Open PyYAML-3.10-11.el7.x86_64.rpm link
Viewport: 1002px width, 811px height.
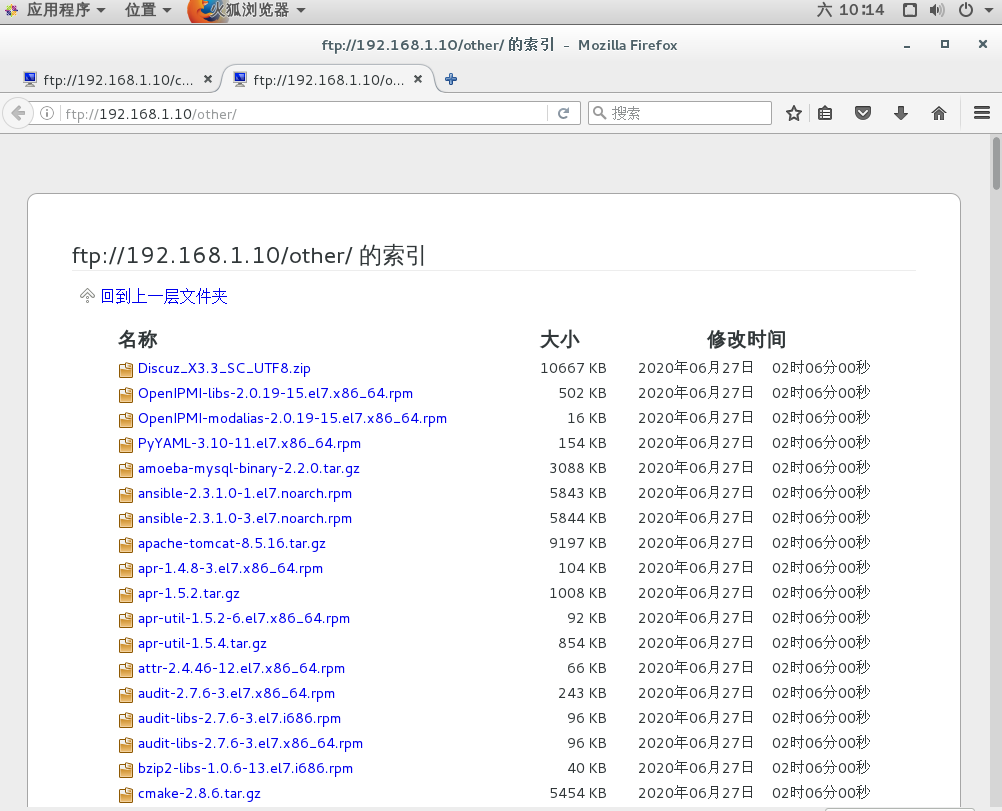(x=249, y=443)
